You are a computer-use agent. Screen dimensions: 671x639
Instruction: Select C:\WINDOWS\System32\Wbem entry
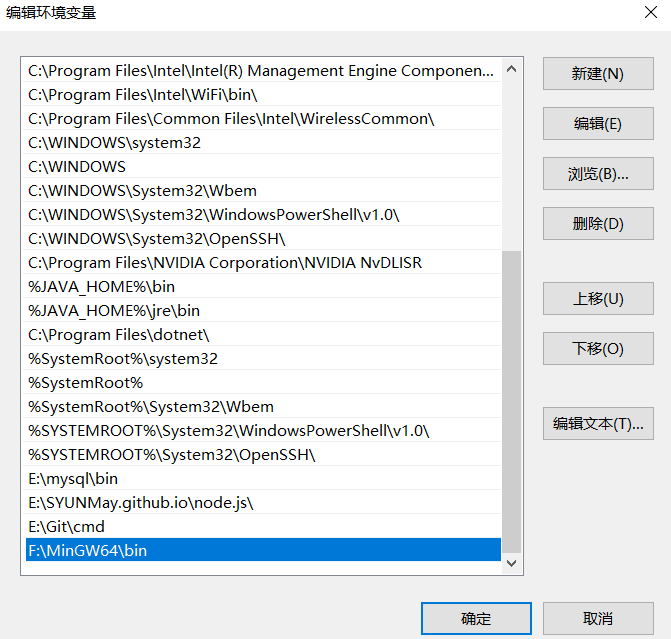pyautogui.click(x=263, y=190)
